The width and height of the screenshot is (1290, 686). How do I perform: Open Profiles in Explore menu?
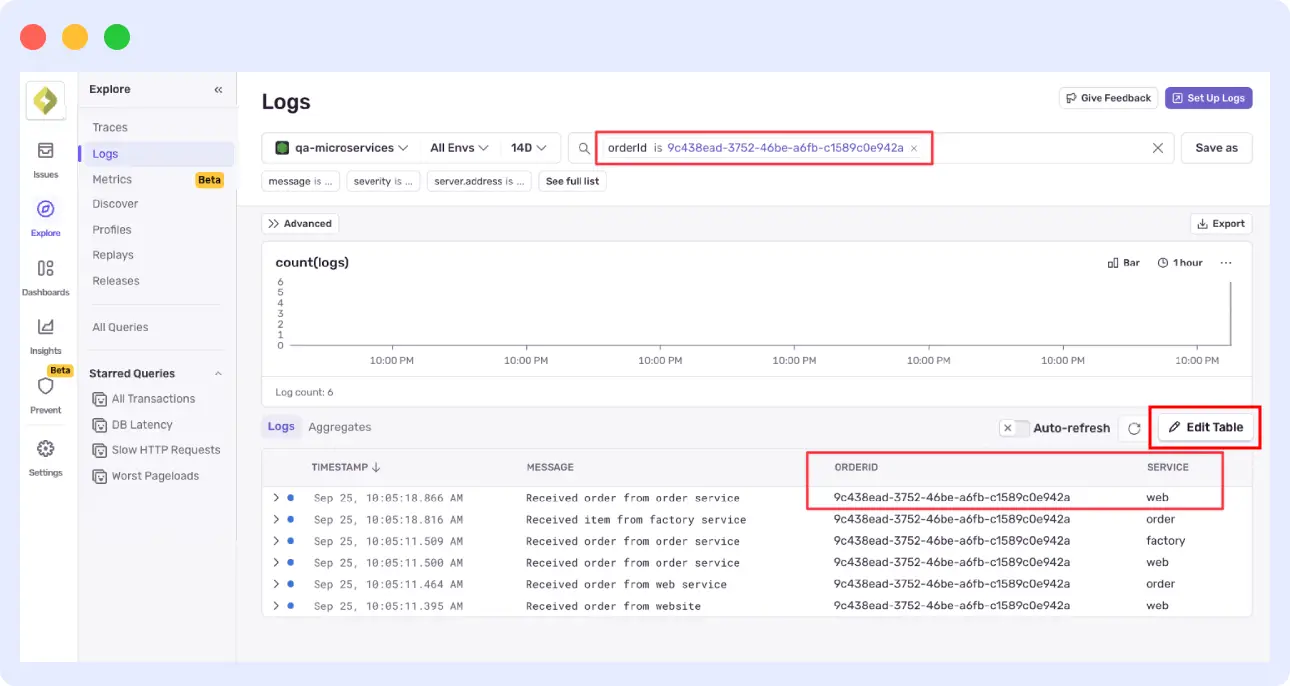click(112, 230)
